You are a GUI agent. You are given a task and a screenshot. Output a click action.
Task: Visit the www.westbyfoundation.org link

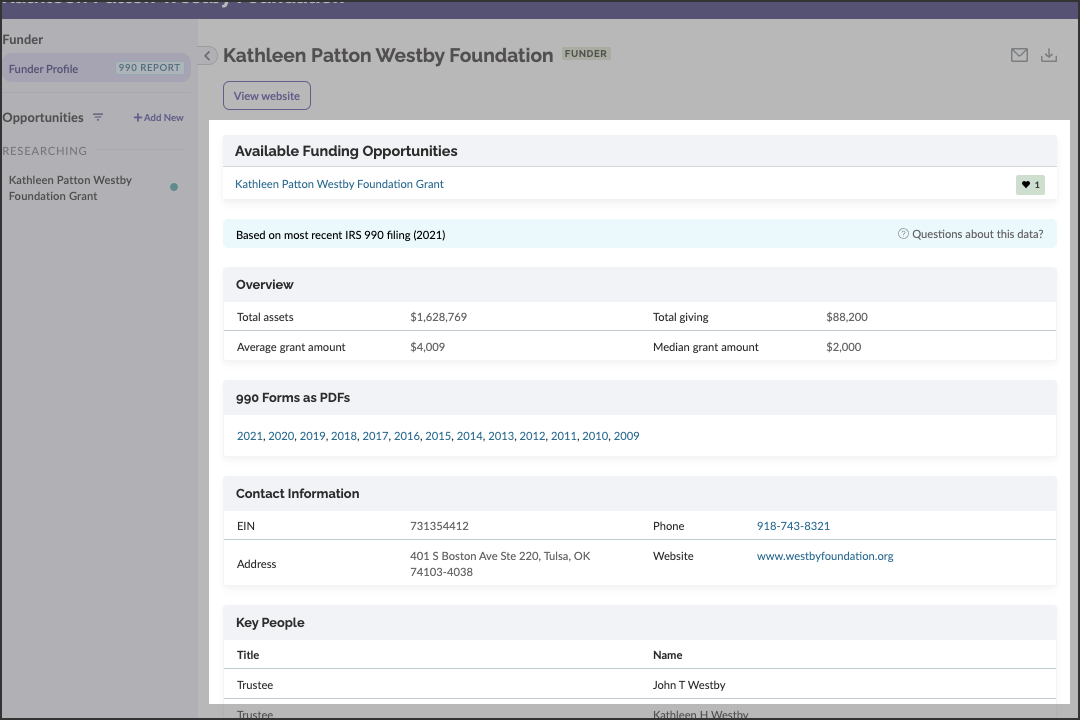(824, 556)
